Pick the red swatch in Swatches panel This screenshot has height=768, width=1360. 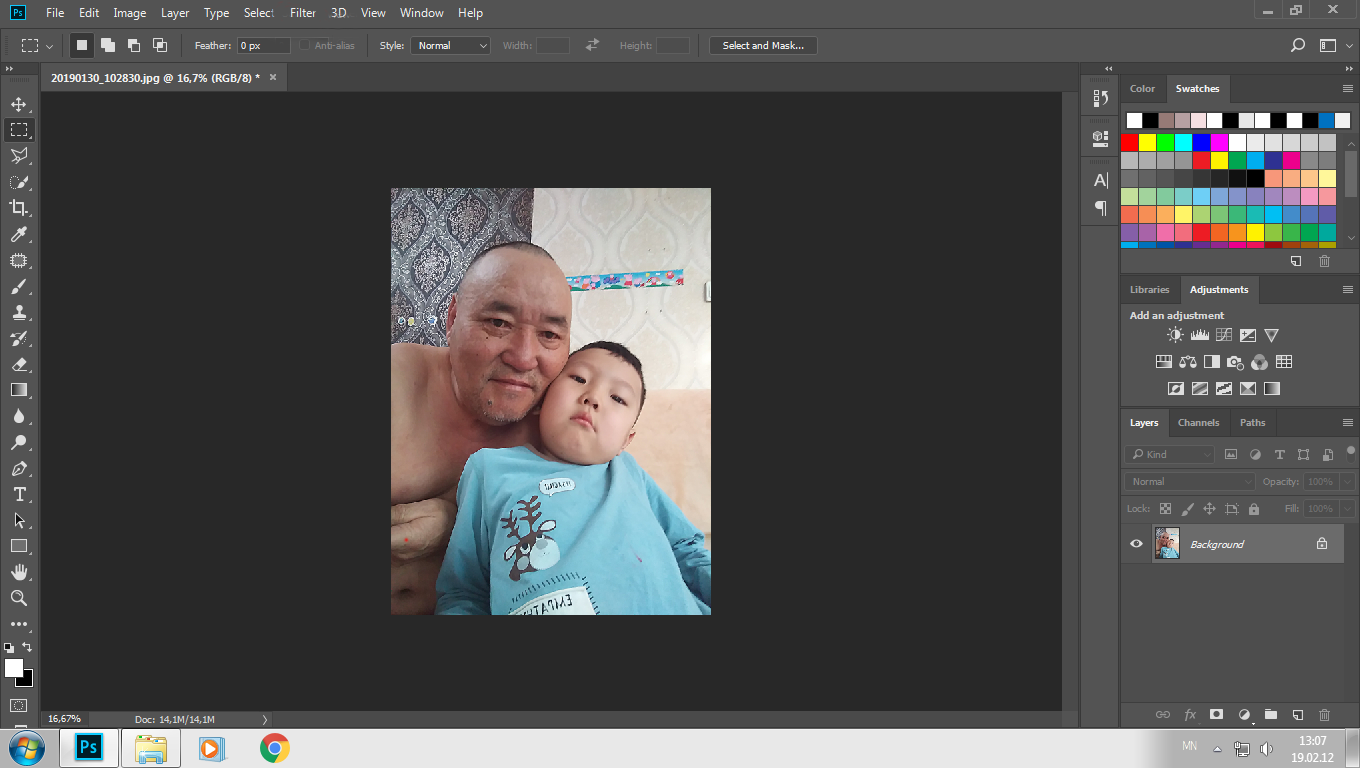tap(1129, 142)
